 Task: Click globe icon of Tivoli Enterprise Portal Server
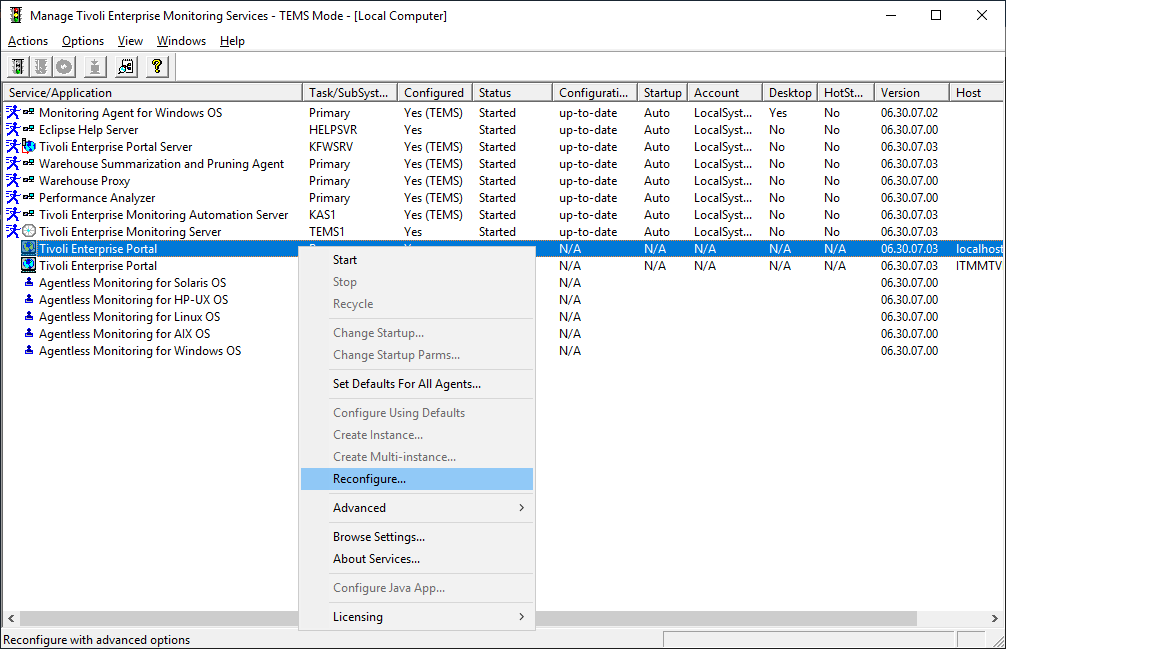pos(29,146)
